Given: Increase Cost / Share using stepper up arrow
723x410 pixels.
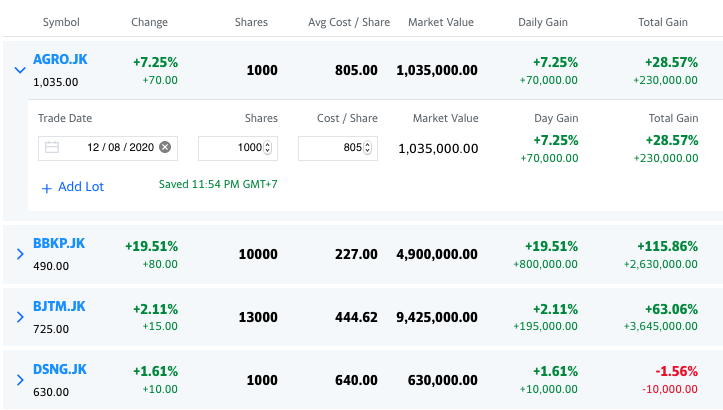Looking at the screenshot, I should (x=367, y=144).
